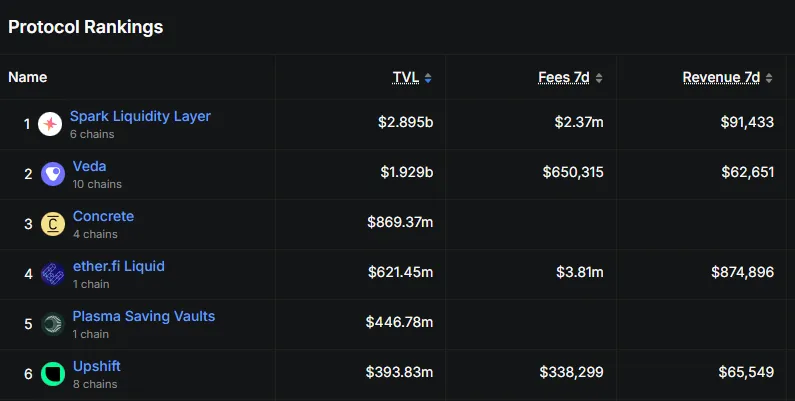
Task: Open the Upshift protocol link
Action: pos(96,366)
